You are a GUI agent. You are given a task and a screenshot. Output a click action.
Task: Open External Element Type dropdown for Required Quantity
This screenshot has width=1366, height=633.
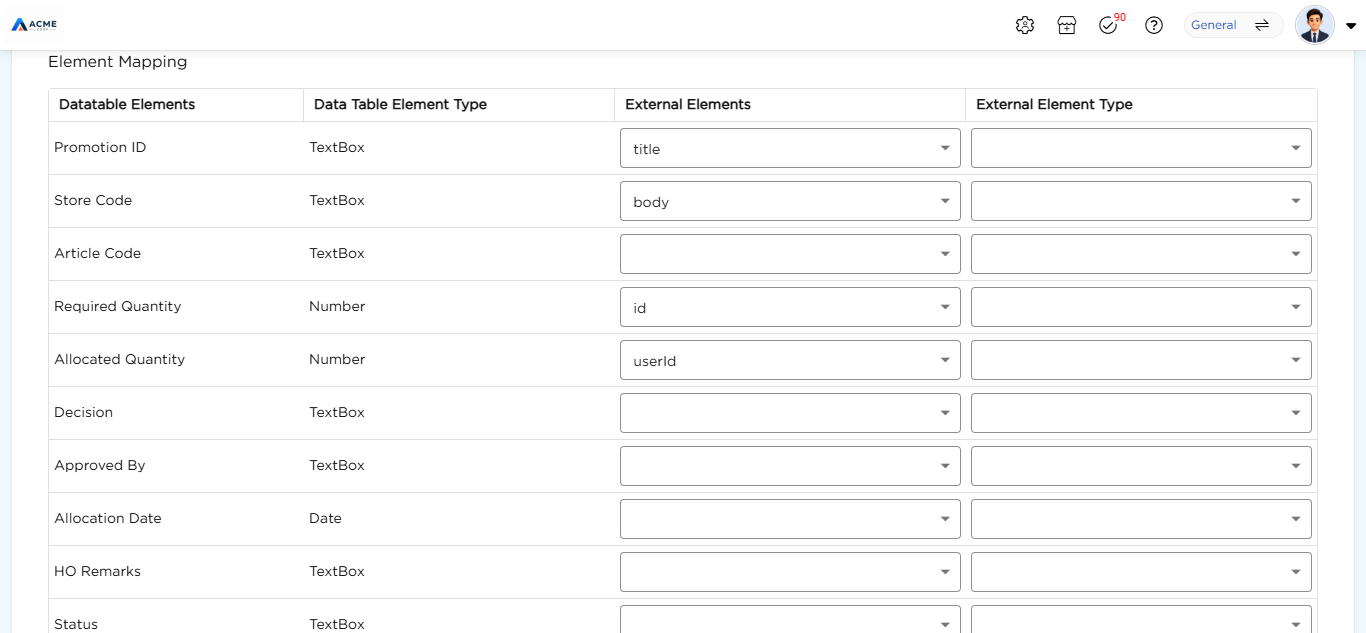coord(1141,307)
